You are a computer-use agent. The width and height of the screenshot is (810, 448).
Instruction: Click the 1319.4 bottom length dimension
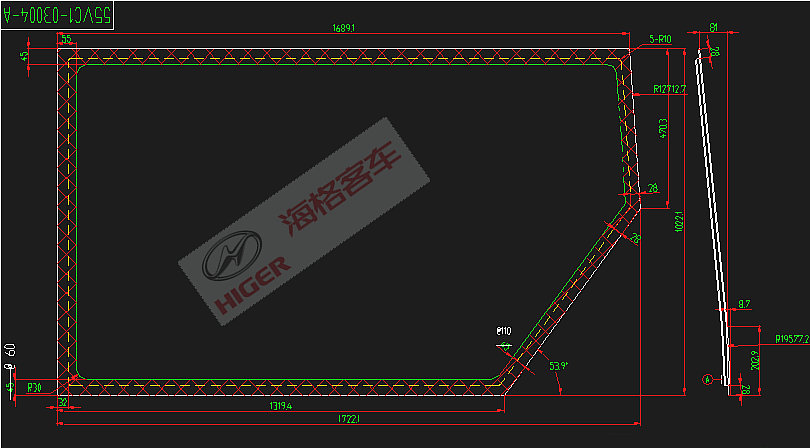(x=278, y=406)
